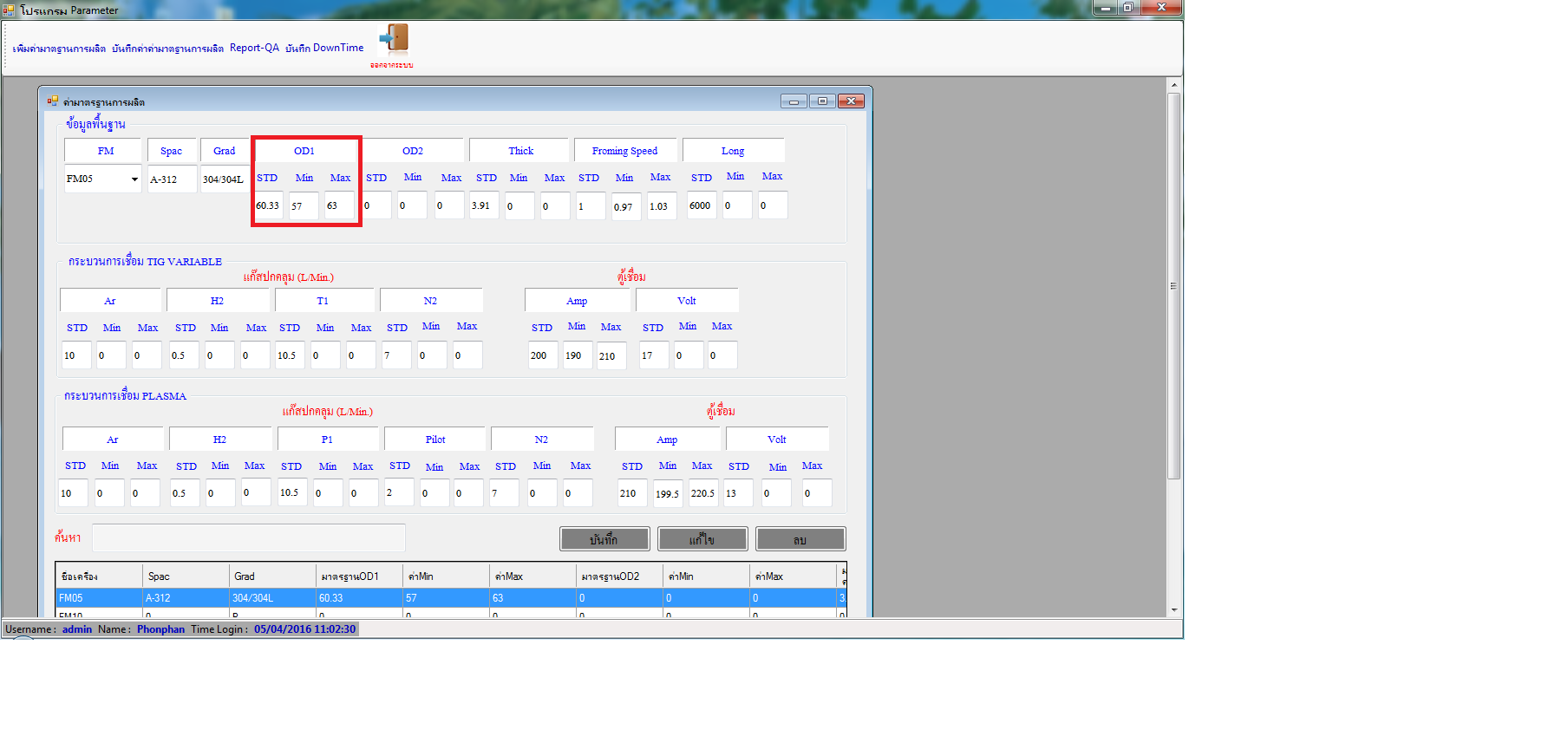
Task: Click main window scrollbar up arrow
Action: pos(1174,85)
